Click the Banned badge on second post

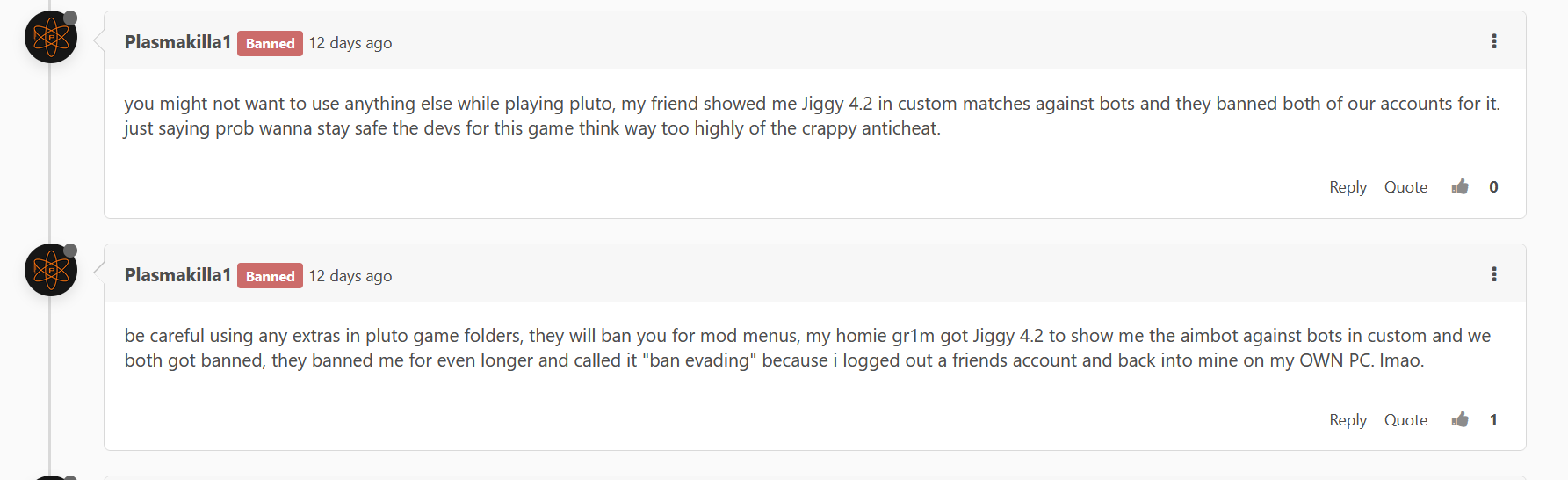point(270,276)
